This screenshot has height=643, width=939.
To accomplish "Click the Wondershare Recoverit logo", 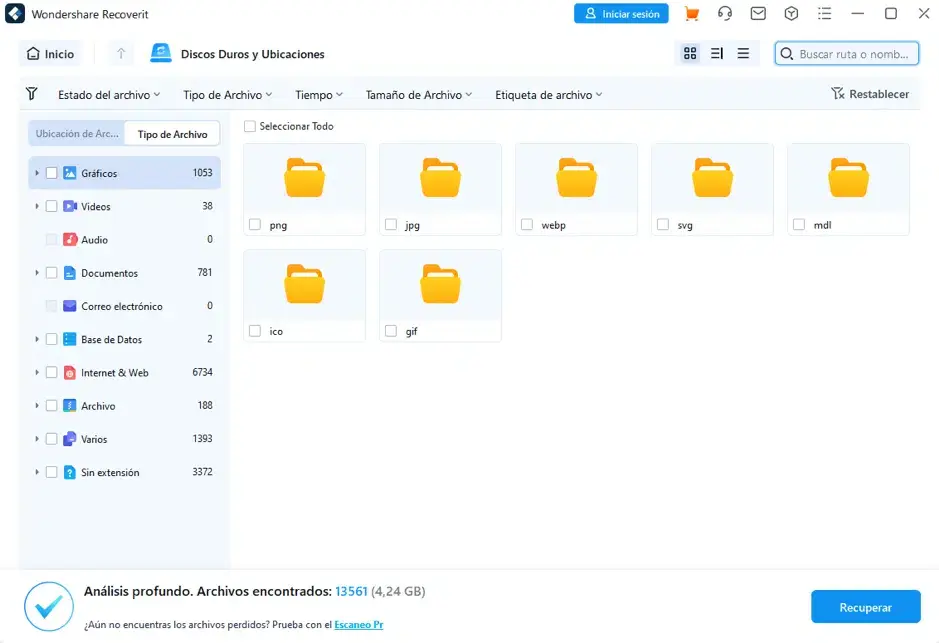I will tap(15, 14).
